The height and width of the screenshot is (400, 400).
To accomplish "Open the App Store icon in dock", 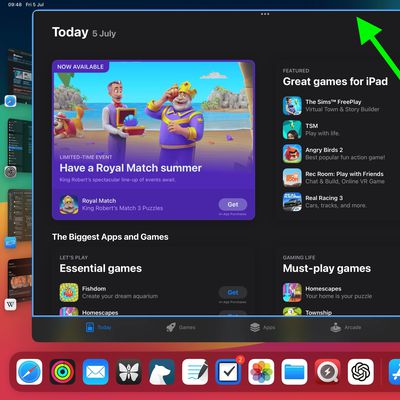I will pyautogui.click(x=395, y=372).
